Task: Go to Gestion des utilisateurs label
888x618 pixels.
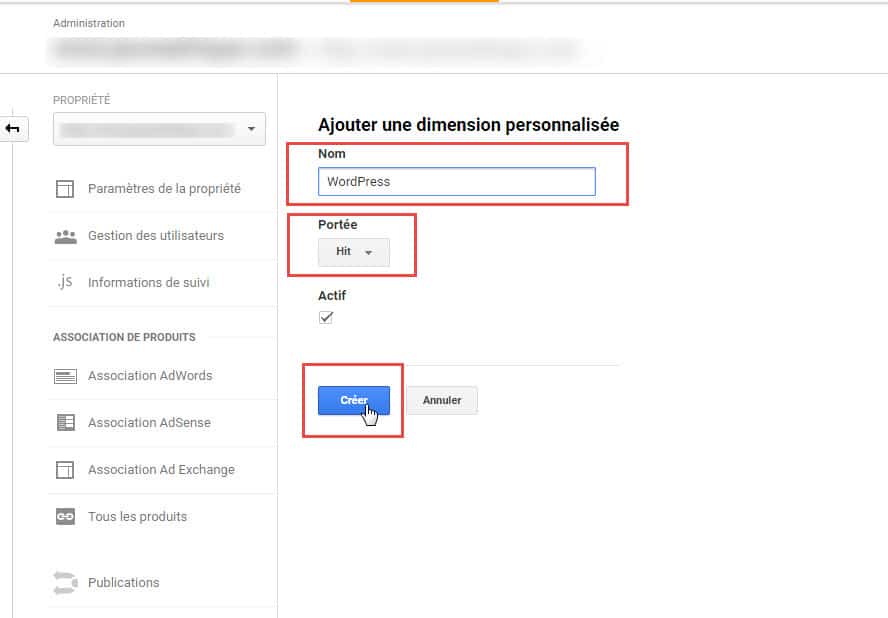Action: 156,236
